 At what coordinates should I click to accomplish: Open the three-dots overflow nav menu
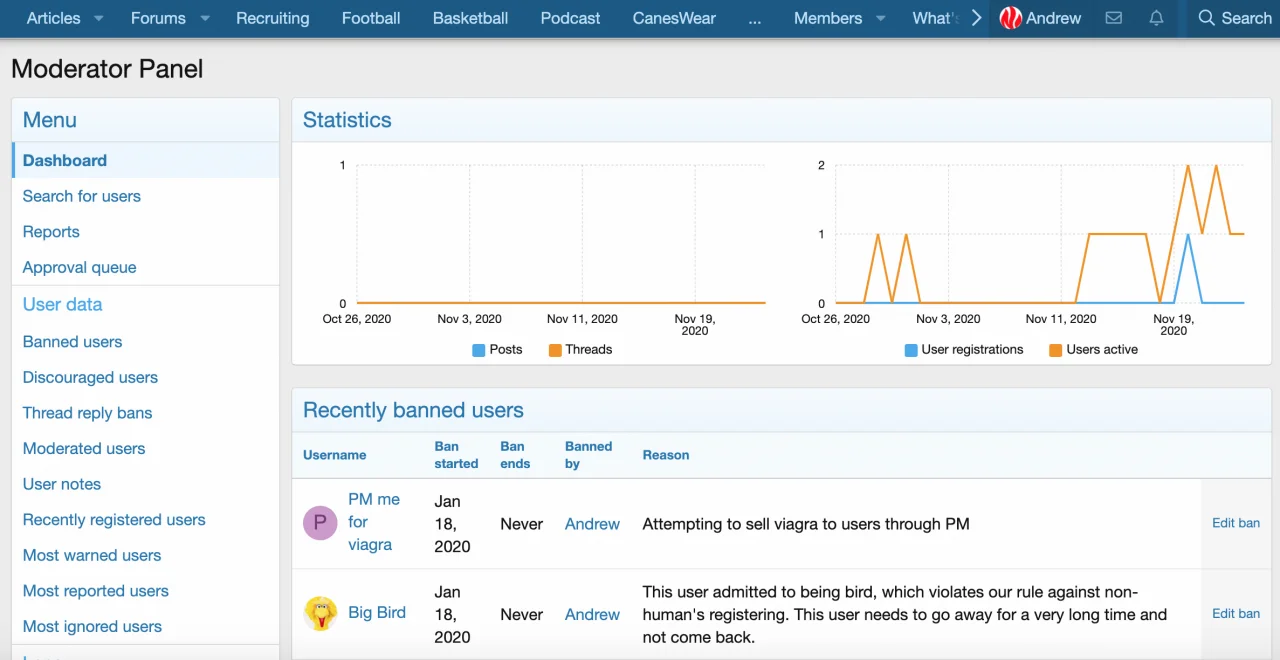(754, 18)
